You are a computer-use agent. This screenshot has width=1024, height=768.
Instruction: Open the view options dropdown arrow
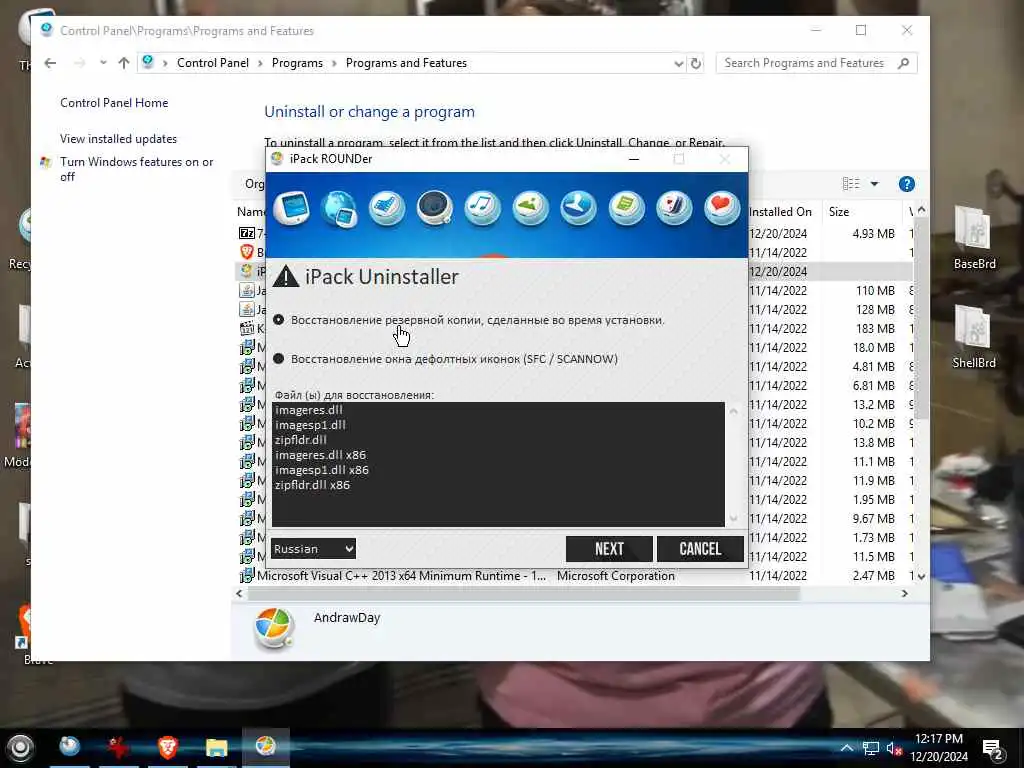[x=874, y=184]
